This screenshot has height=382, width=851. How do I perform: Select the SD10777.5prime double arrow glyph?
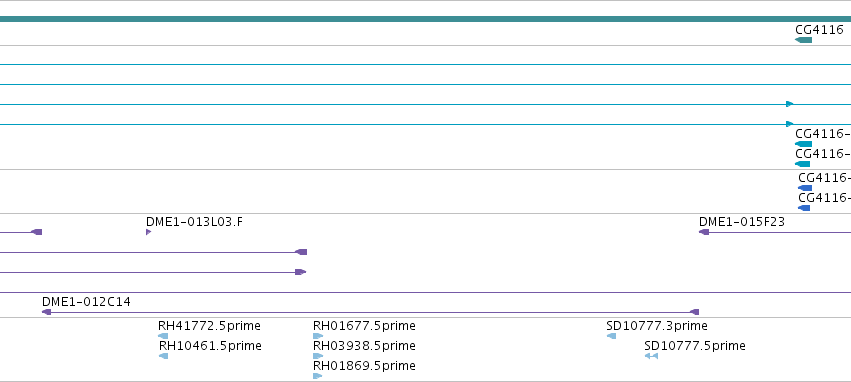(x=651, y=356)
